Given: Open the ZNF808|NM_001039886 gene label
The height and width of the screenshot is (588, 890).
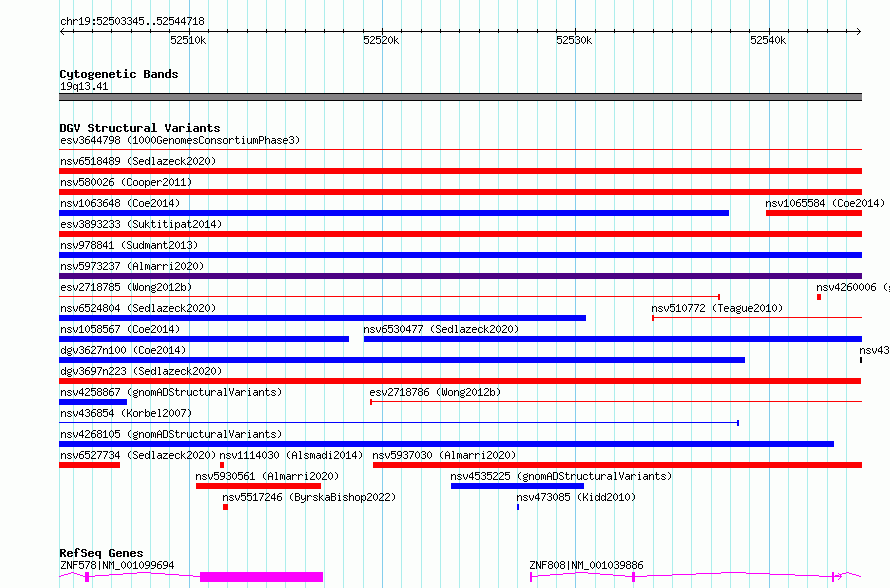Looking at the screenshot, I should [x=586, y=565].
